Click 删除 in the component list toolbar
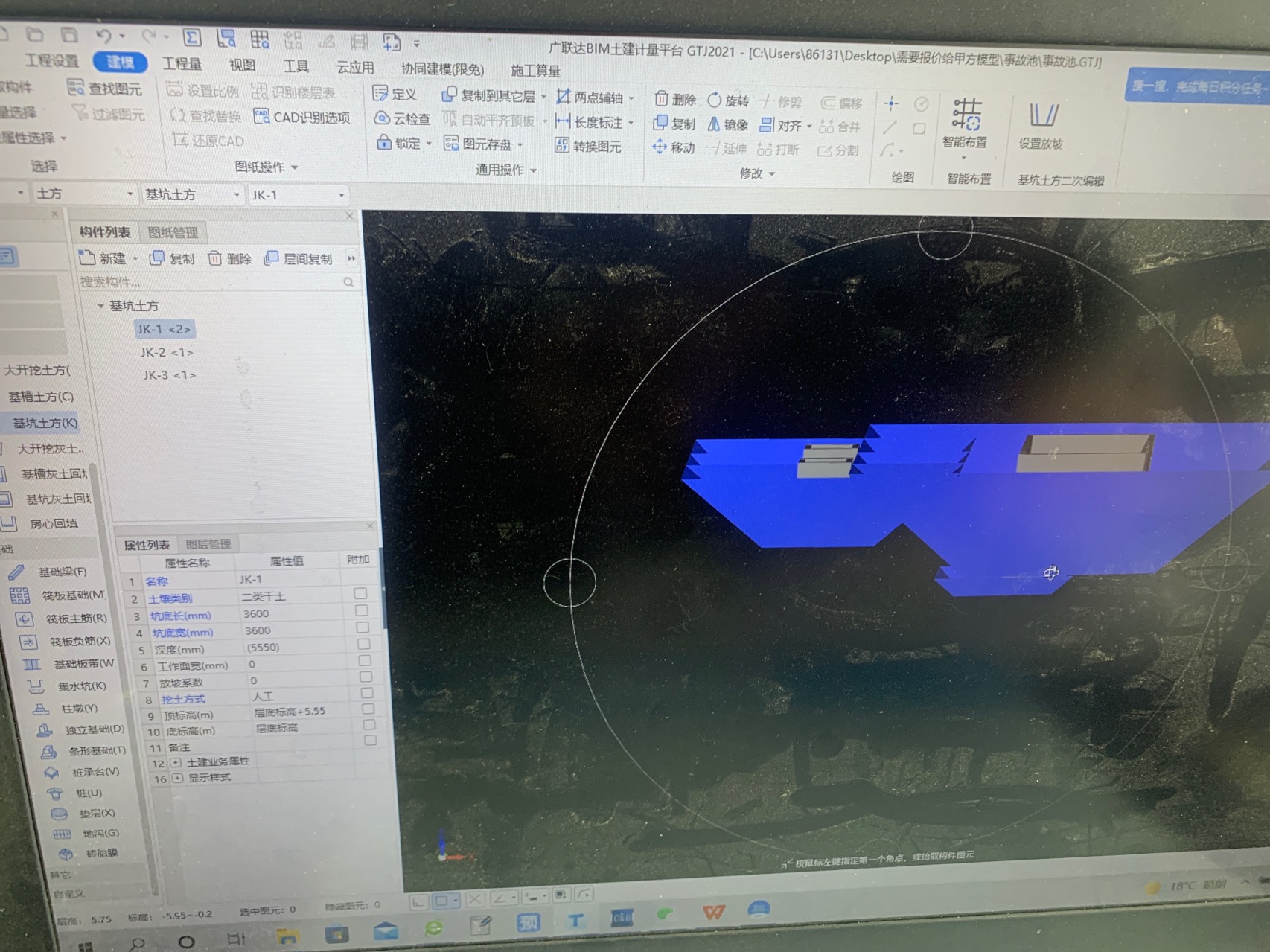 point(229,258)
